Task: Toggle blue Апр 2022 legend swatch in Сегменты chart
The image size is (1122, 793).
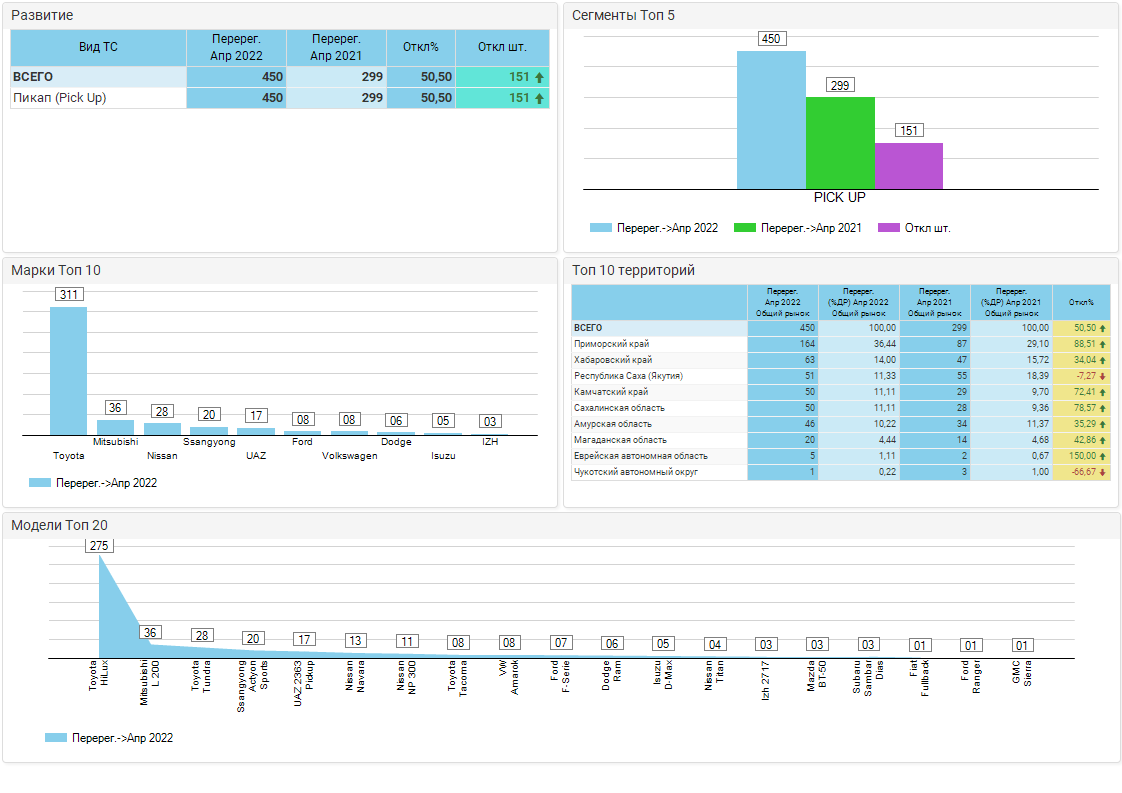Action: [x=600, y=228]
